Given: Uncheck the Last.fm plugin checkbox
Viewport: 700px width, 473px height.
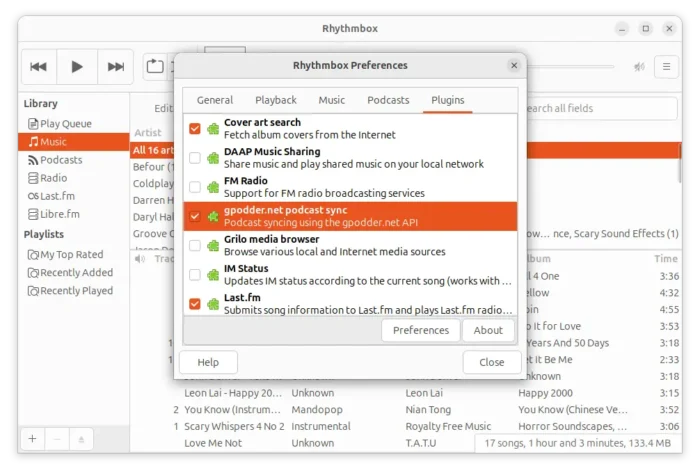Looking at the screenshot, I should 195,304.
